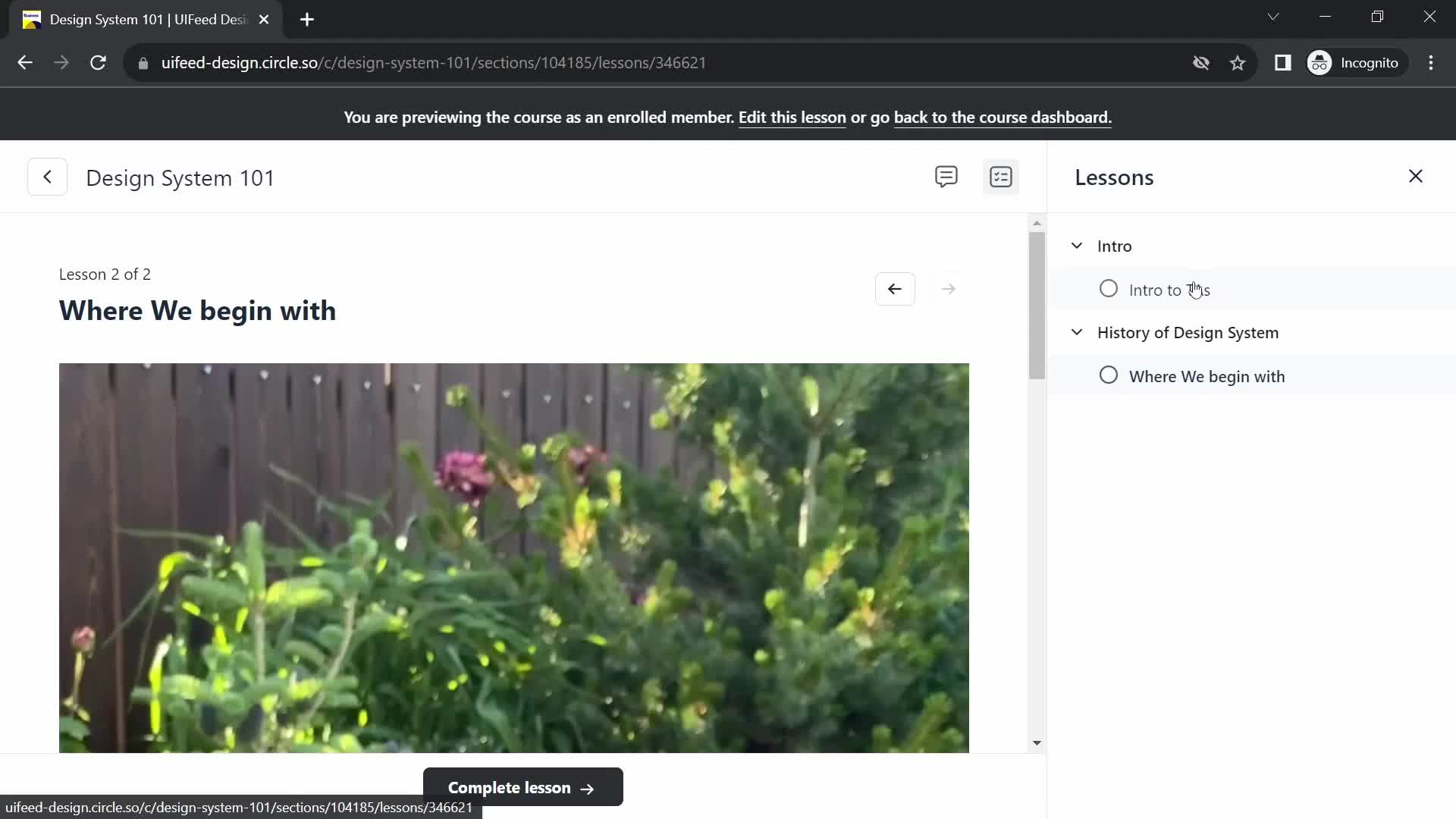Image resolution: width=1456 pixels, height=819 pixels.
Task: Click the back arrow to course overview
Action: pyautogui.click(x=47, y=177)
